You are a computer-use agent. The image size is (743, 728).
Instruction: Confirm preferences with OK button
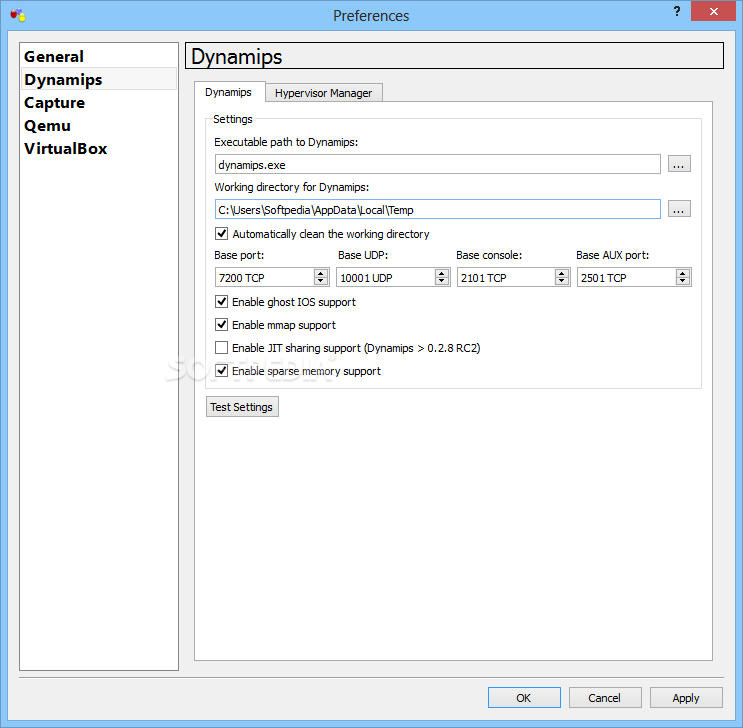point(524,698)
